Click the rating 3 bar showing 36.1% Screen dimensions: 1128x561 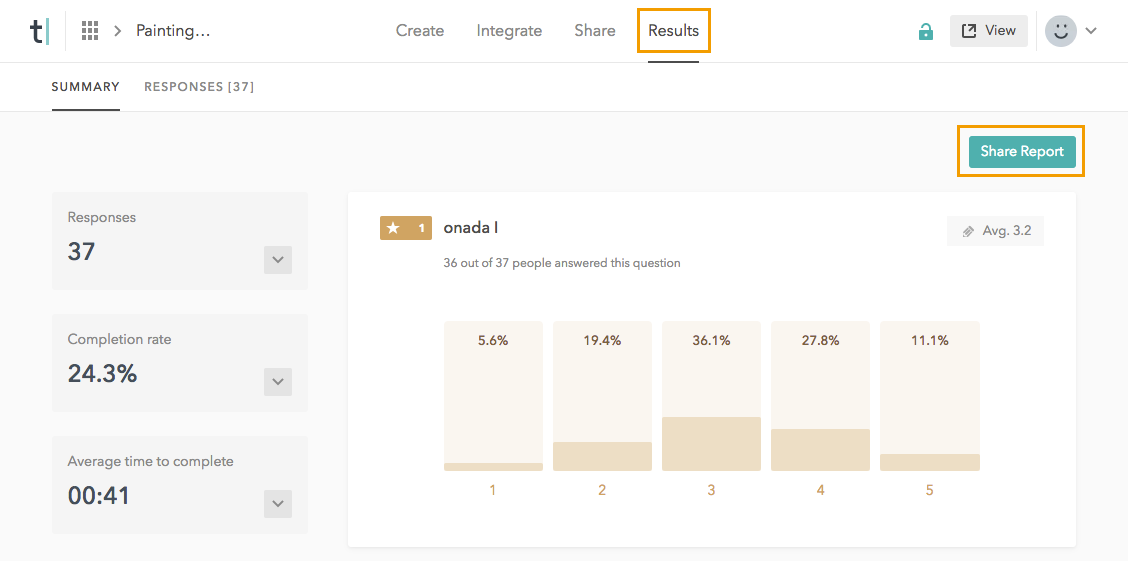tap(711, 396)
